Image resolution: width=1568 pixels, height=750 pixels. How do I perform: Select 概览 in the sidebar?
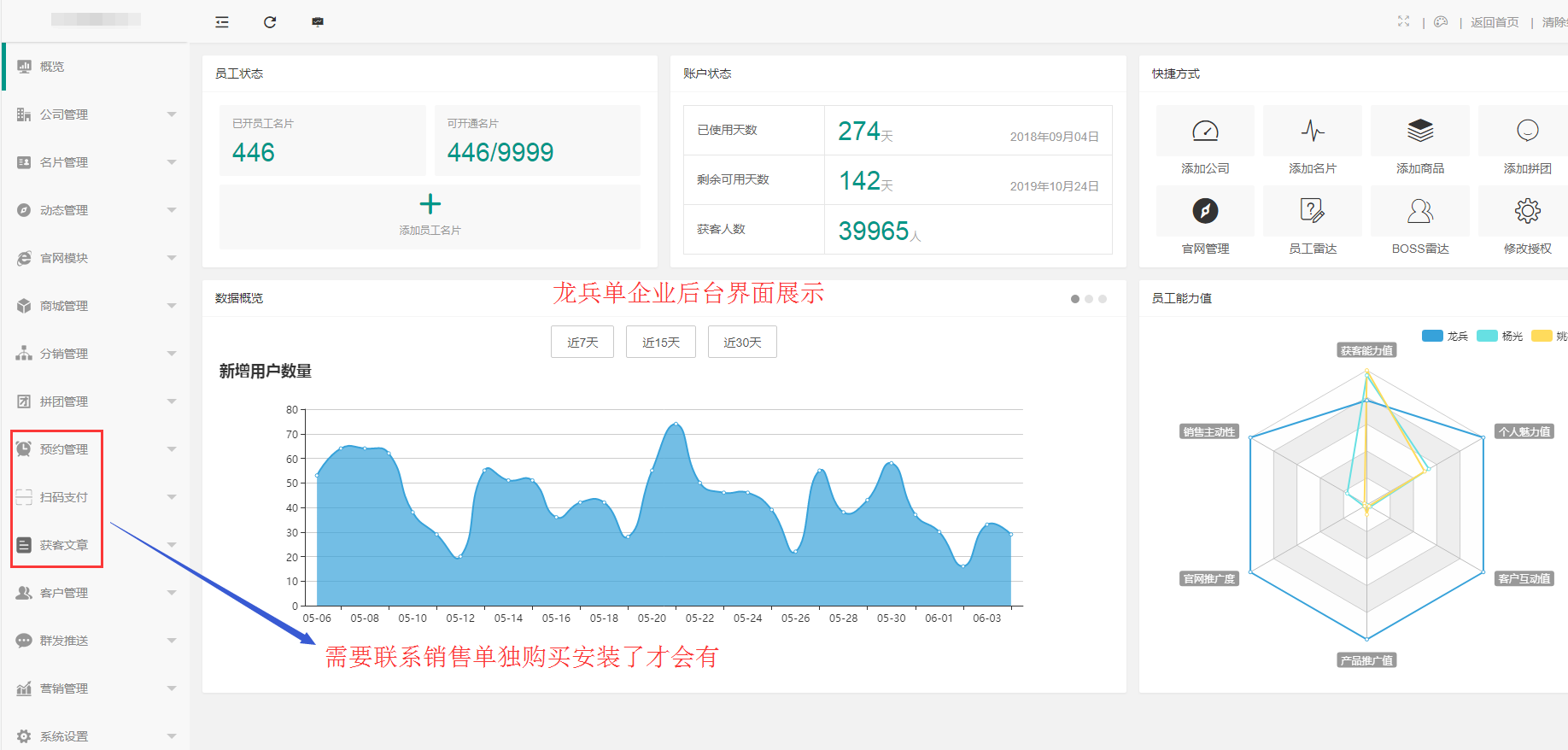(x=52, y=67)
